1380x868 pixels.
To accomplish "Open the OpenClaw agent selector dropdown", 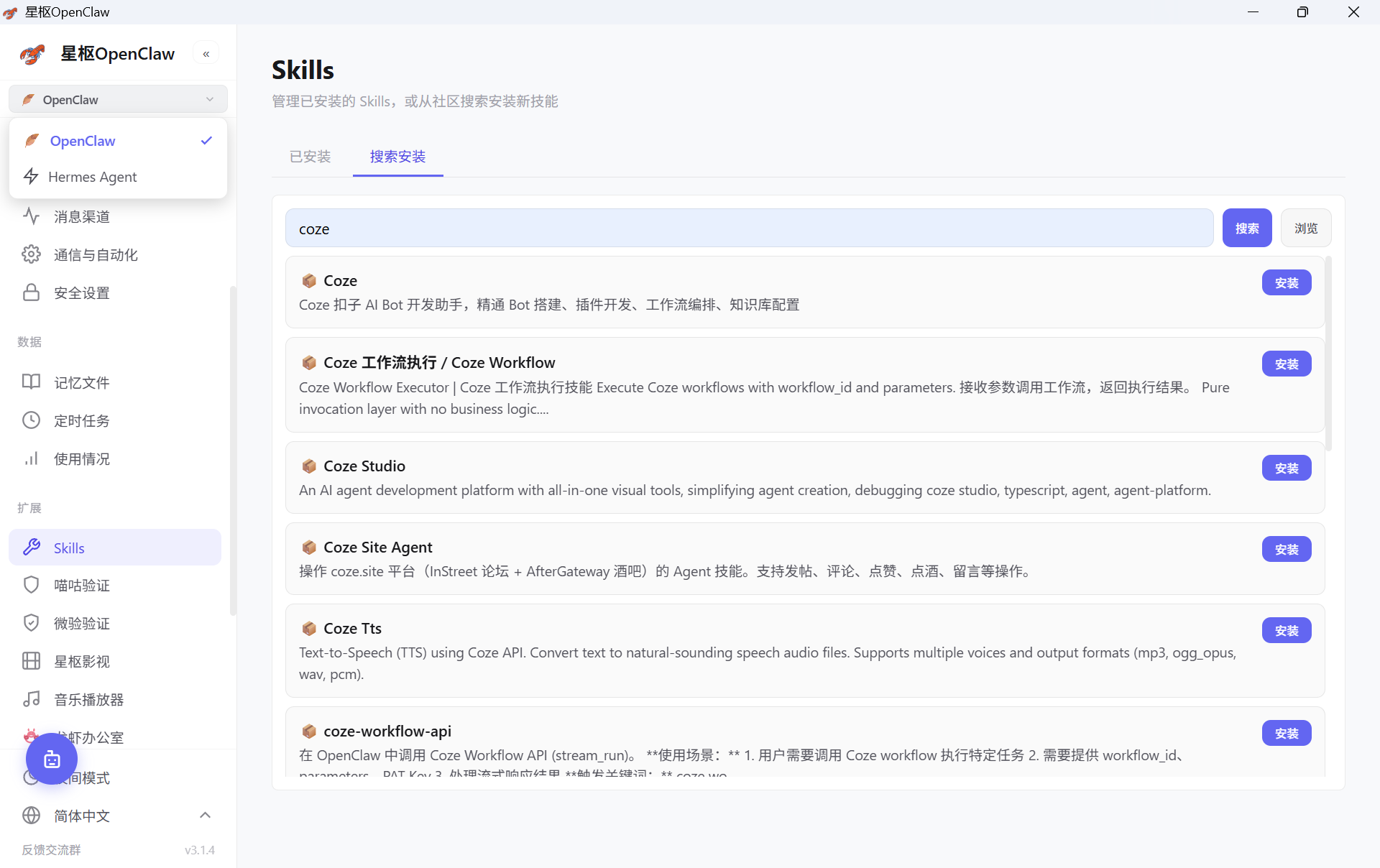I will point(118,99).
